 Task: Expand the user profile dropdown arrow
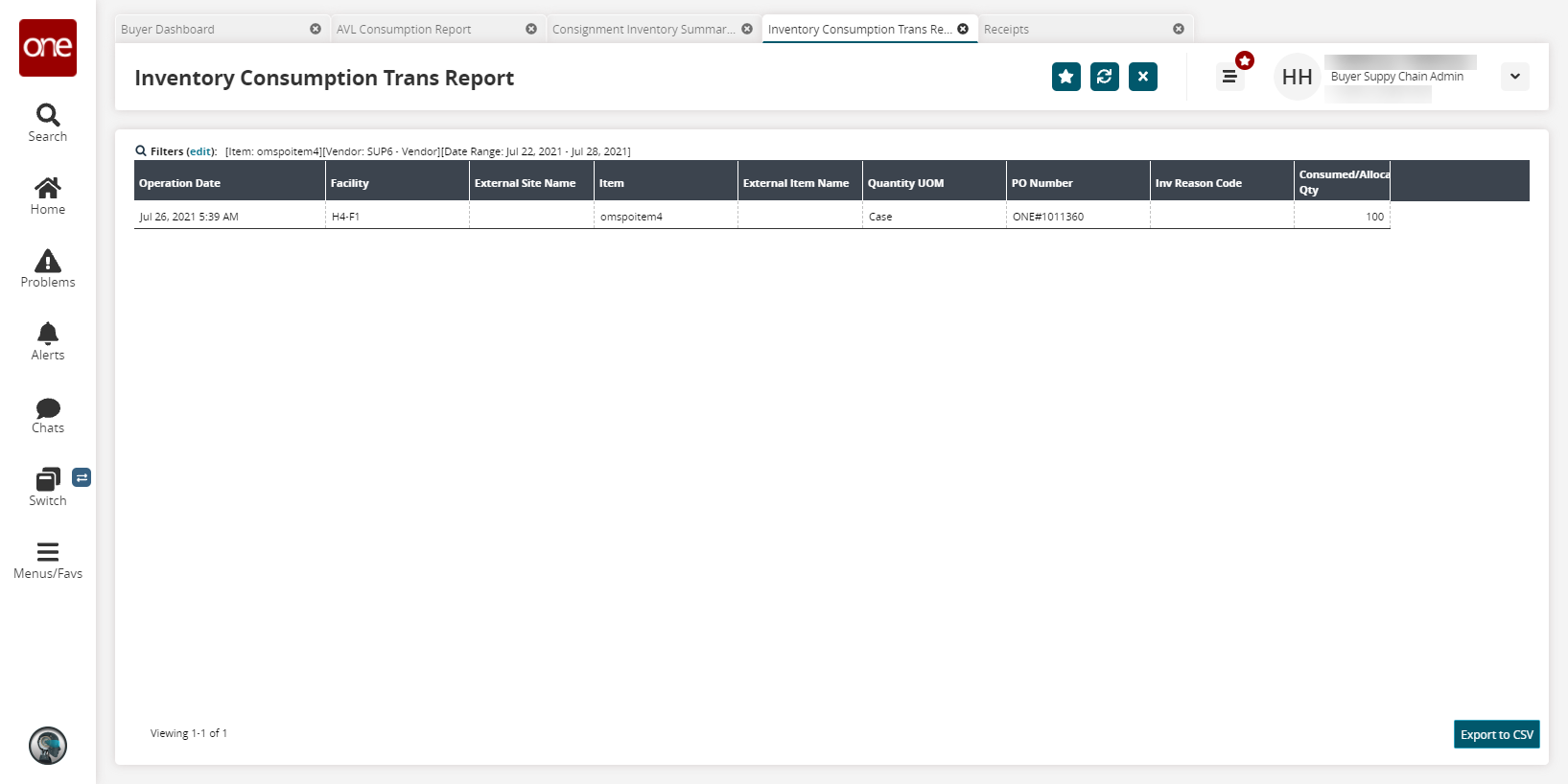tap(1514, 77)
